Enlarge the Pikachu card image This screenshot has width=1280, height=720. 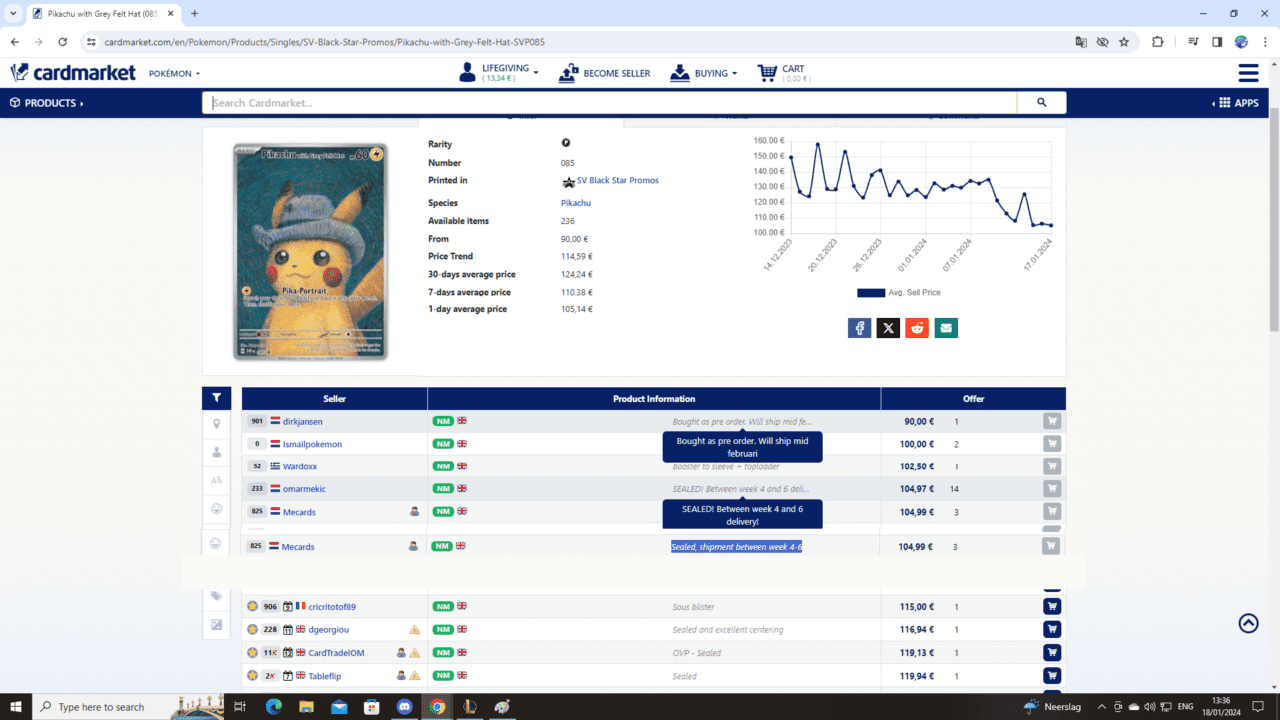click(x=310, y=252)
